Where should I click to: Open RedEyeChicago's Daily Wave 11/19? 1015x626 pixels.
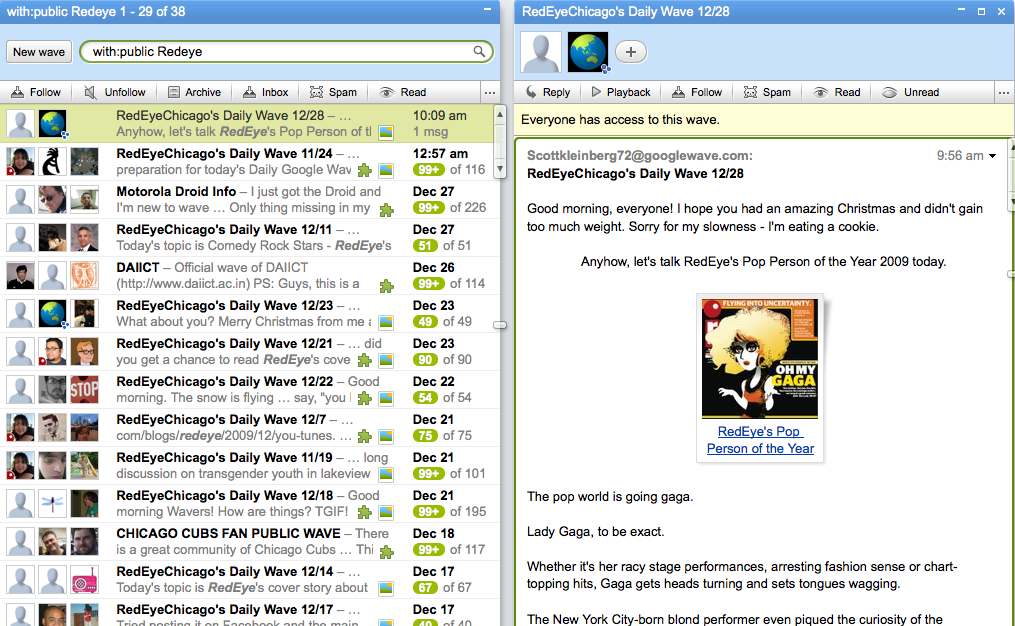(250, 465)
